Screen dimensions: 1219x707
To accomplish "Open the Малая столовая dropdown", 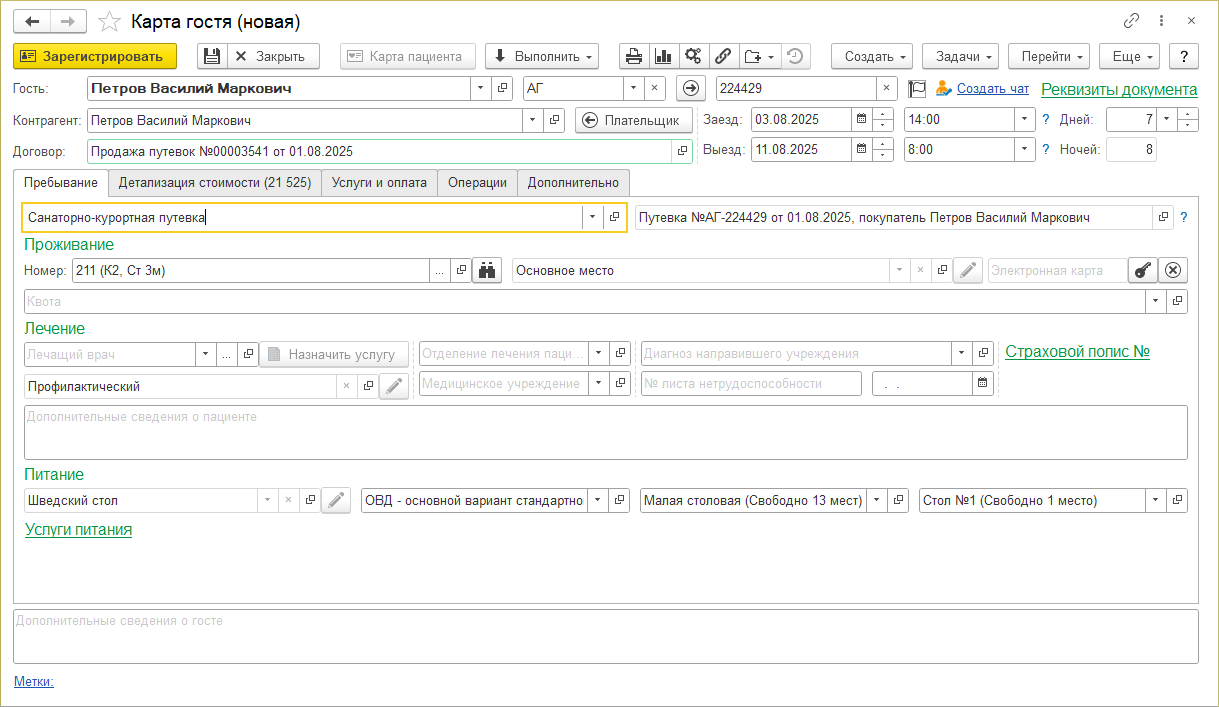I will pos(876,501).
